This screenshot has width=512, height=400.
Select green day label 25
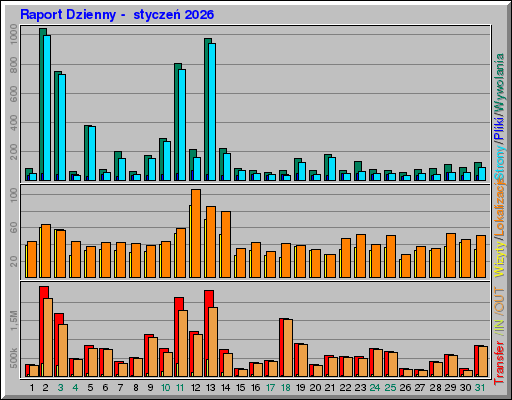(x=390, y=388)
